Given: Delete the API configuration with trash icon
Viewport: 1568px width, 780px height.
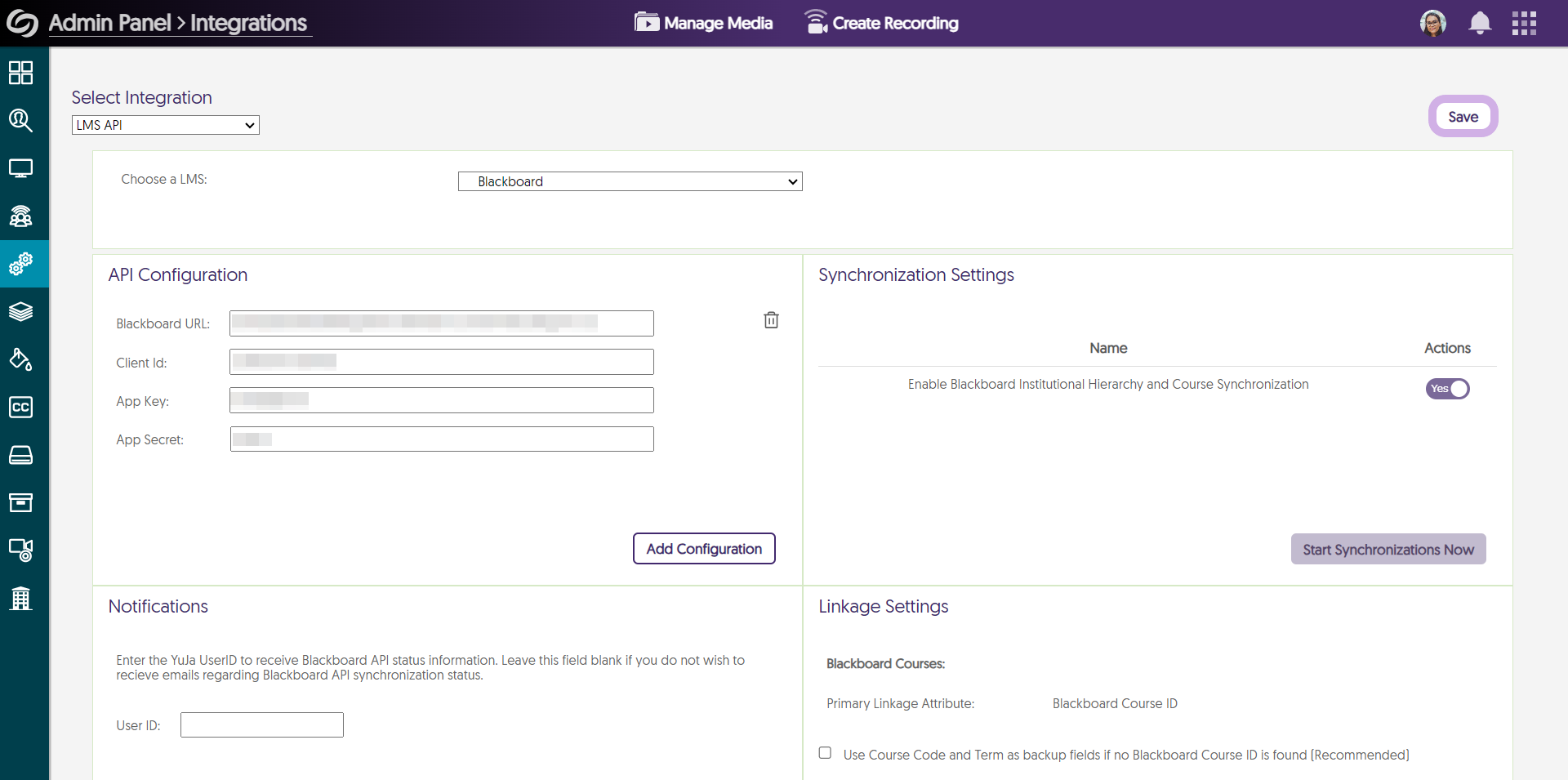Looking at the screenshot, I should coord(771,319).
